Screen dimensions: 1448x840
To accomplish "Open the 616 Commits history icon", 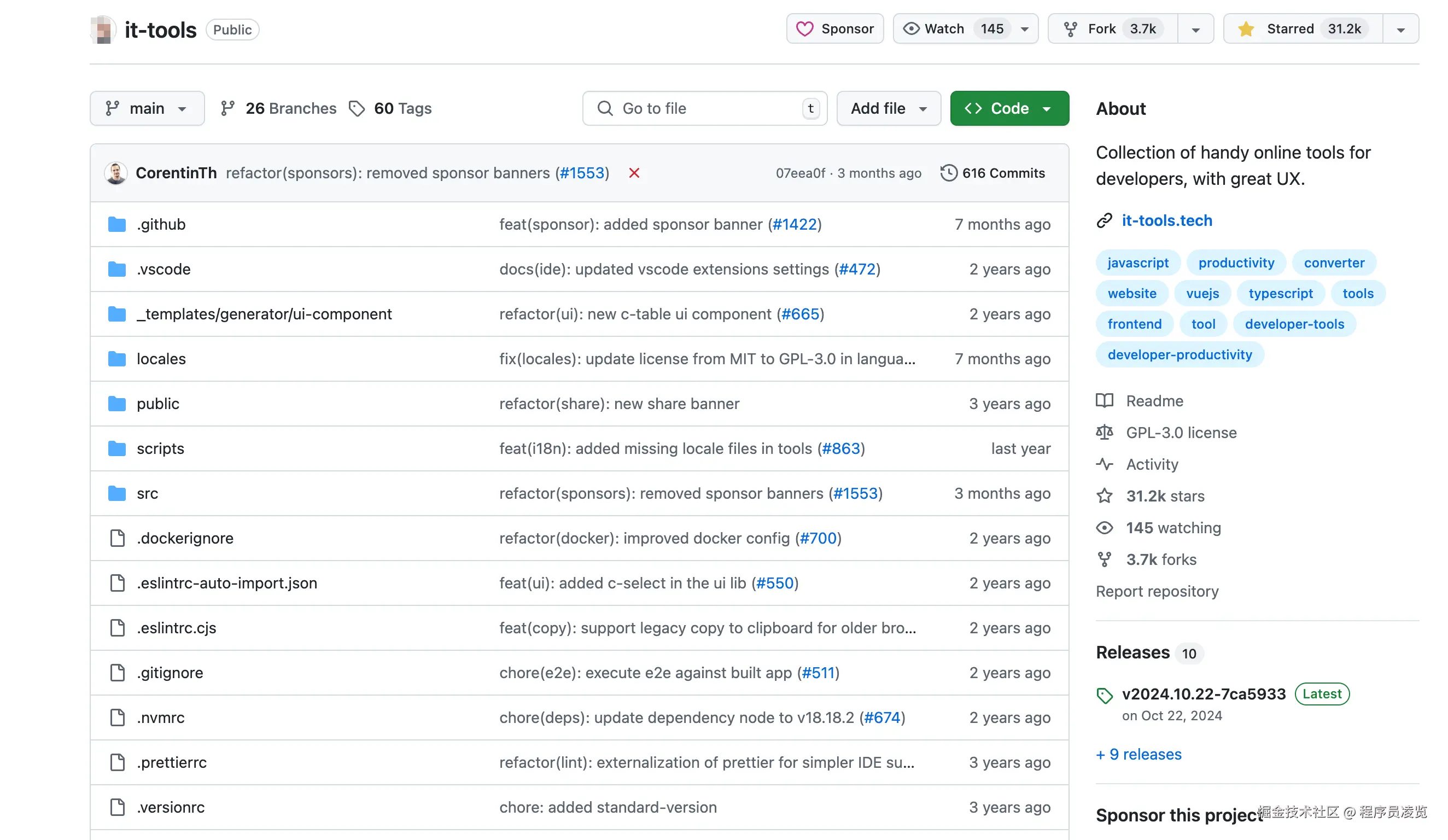I will [x=948, y=173].
